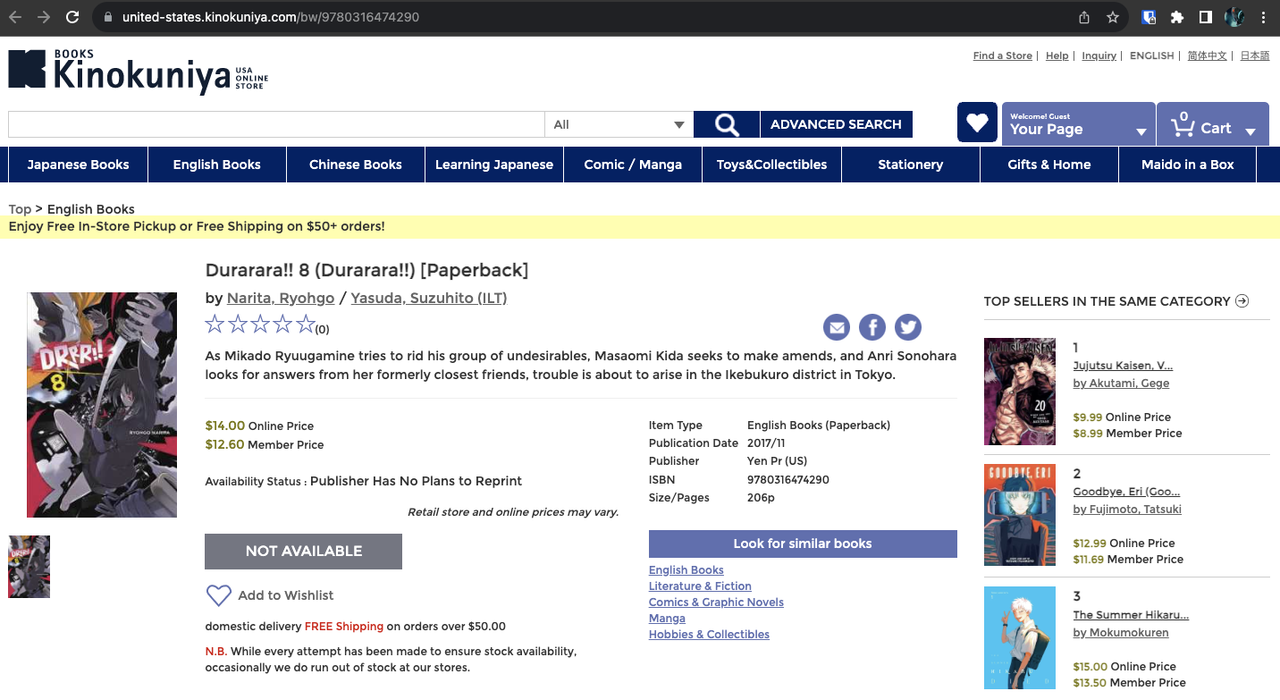Open Comics & Graphic Novels link
This screenshot has width=1280, height=700.
716,602
